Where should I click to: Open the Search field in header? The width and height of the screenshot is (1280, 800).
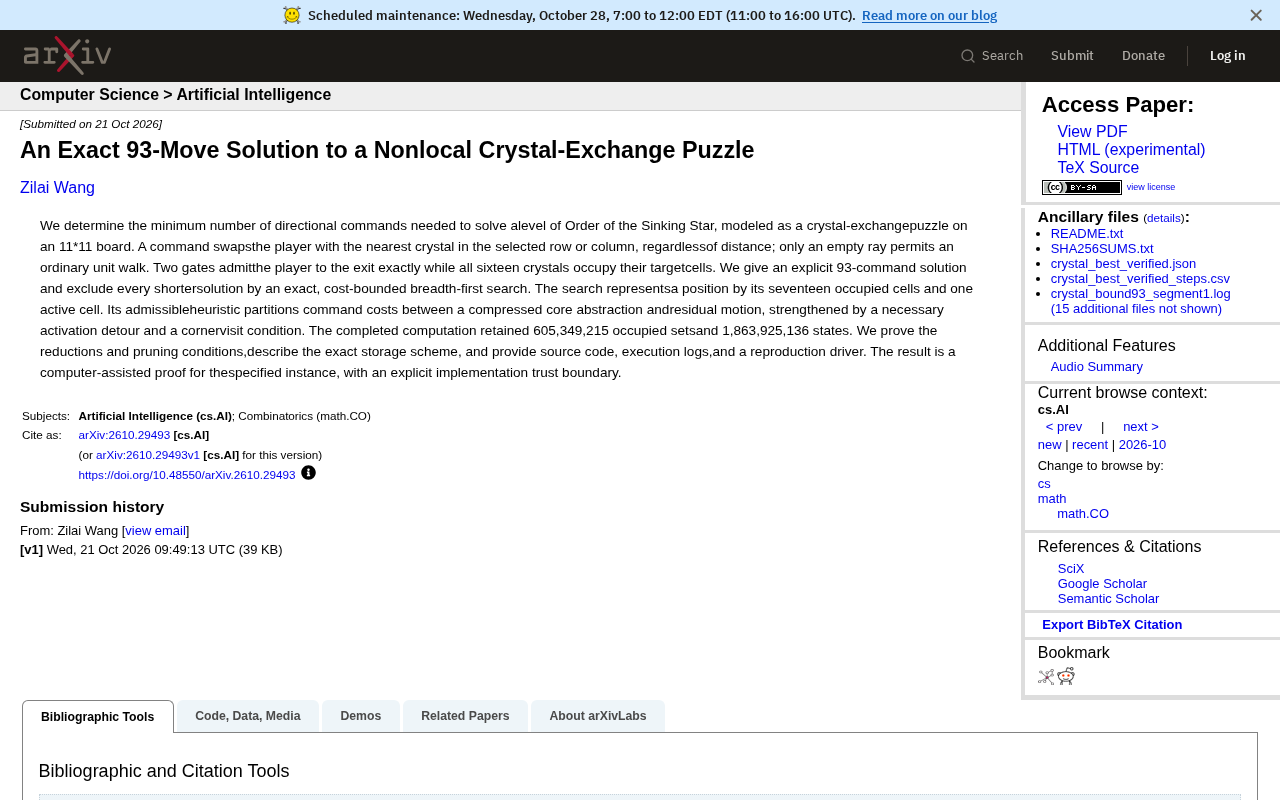(x=992, y=56)
